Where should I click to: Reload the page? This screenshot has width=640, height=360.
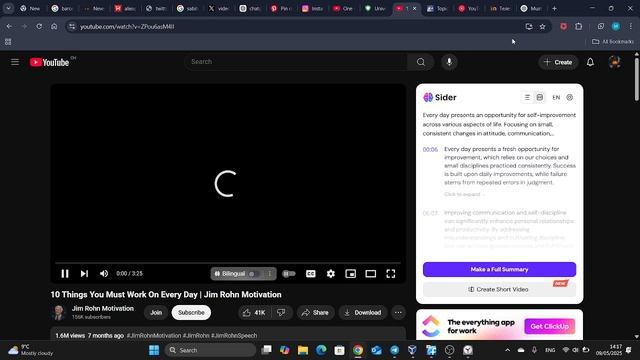coord(39,27)
